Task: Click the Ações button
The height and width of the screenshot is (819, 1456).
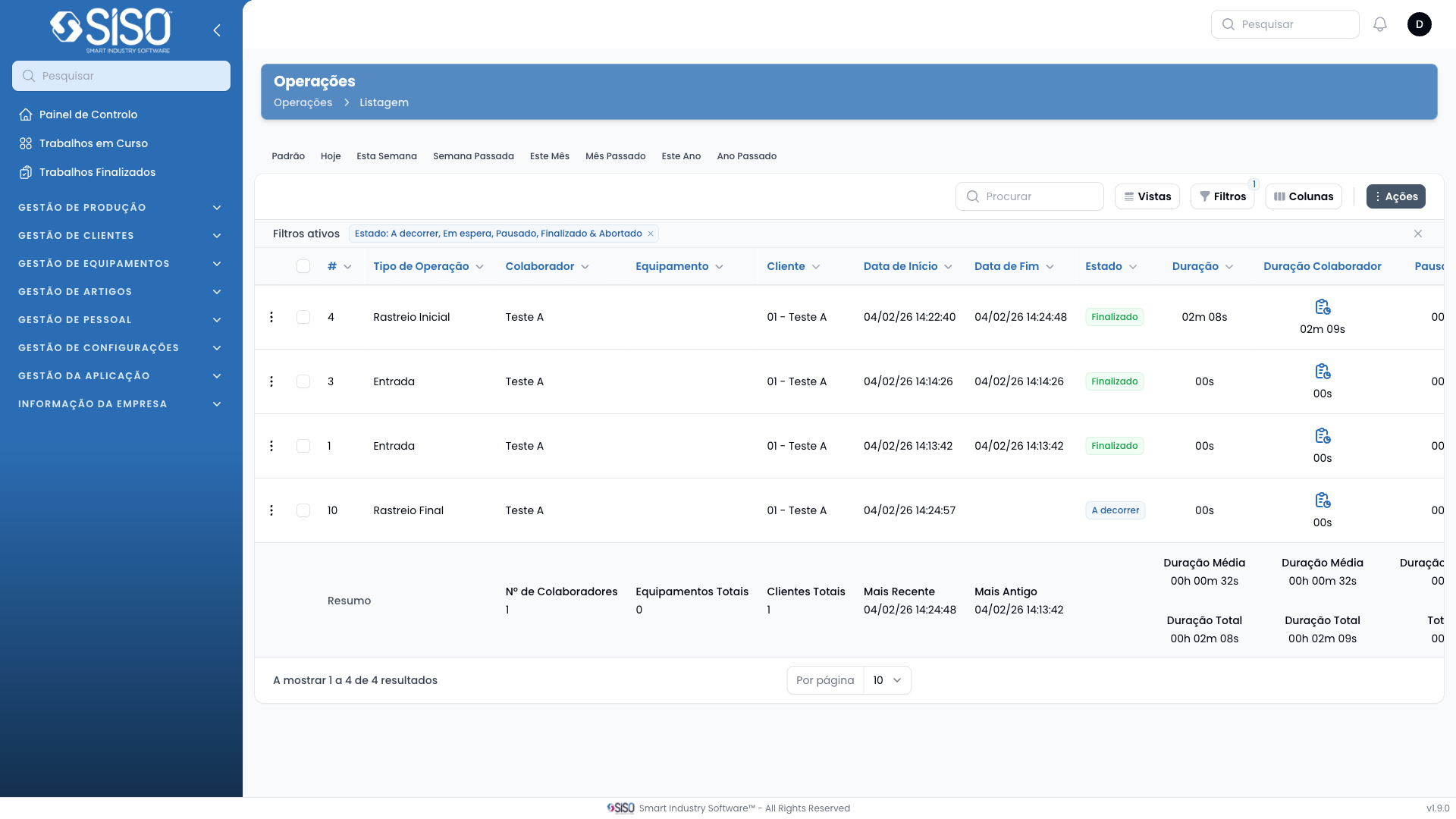Action: tap(1395, 196)
